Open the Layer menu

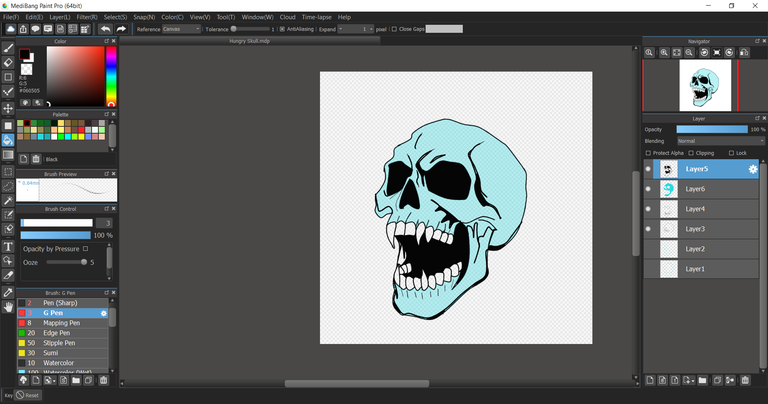60,17
